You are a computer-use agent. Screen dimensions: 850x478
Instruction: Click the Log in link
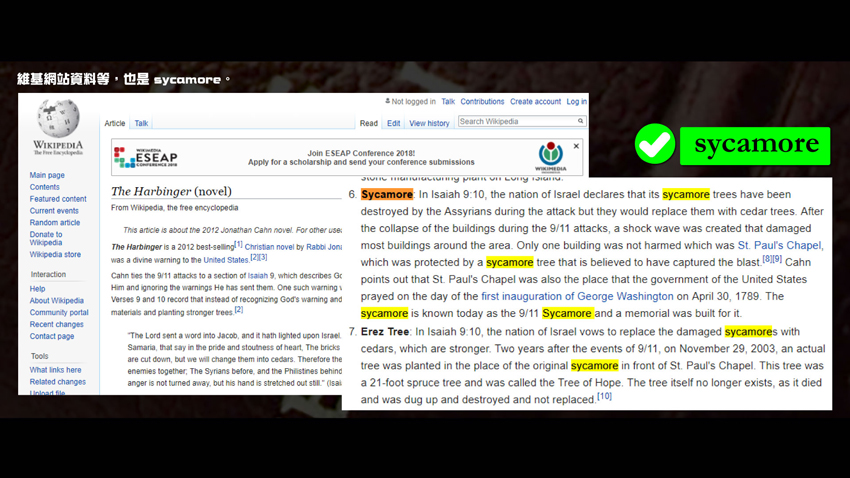pyautogui.click(x=576, y=101)
